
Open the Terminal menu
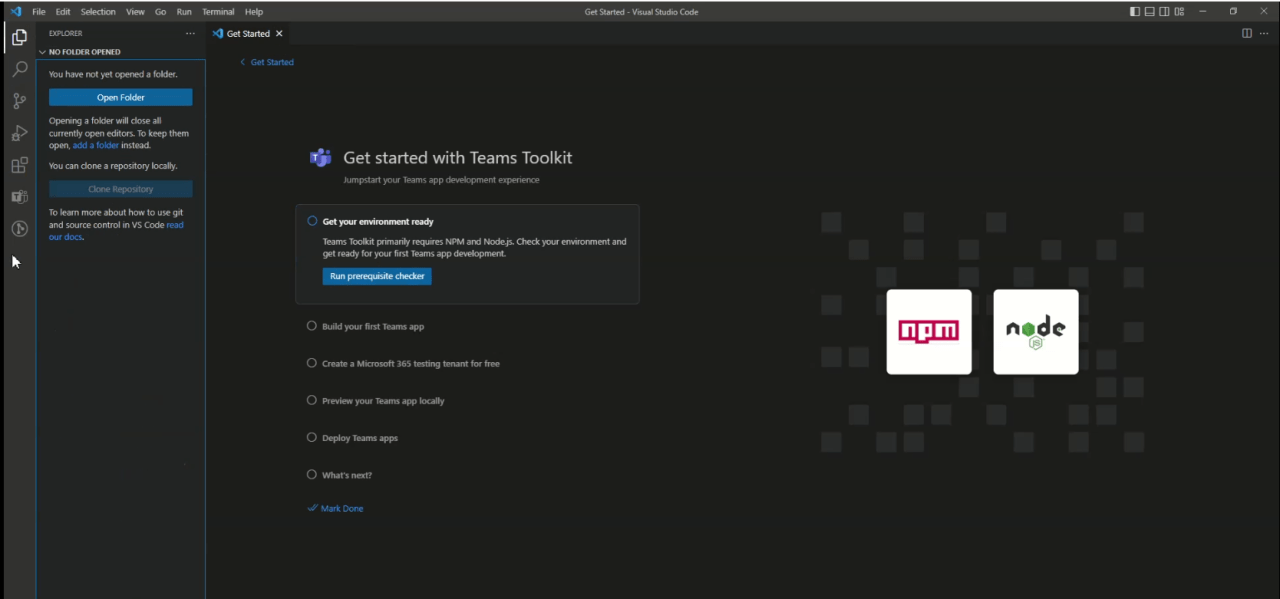[x=218, y=11]
